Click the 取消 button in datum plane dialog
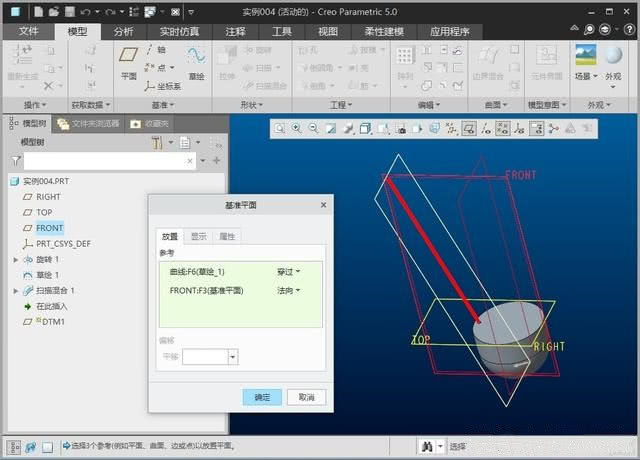Image resolution: width=640 pixels, height=460 pixels. (x=307, y=397)
